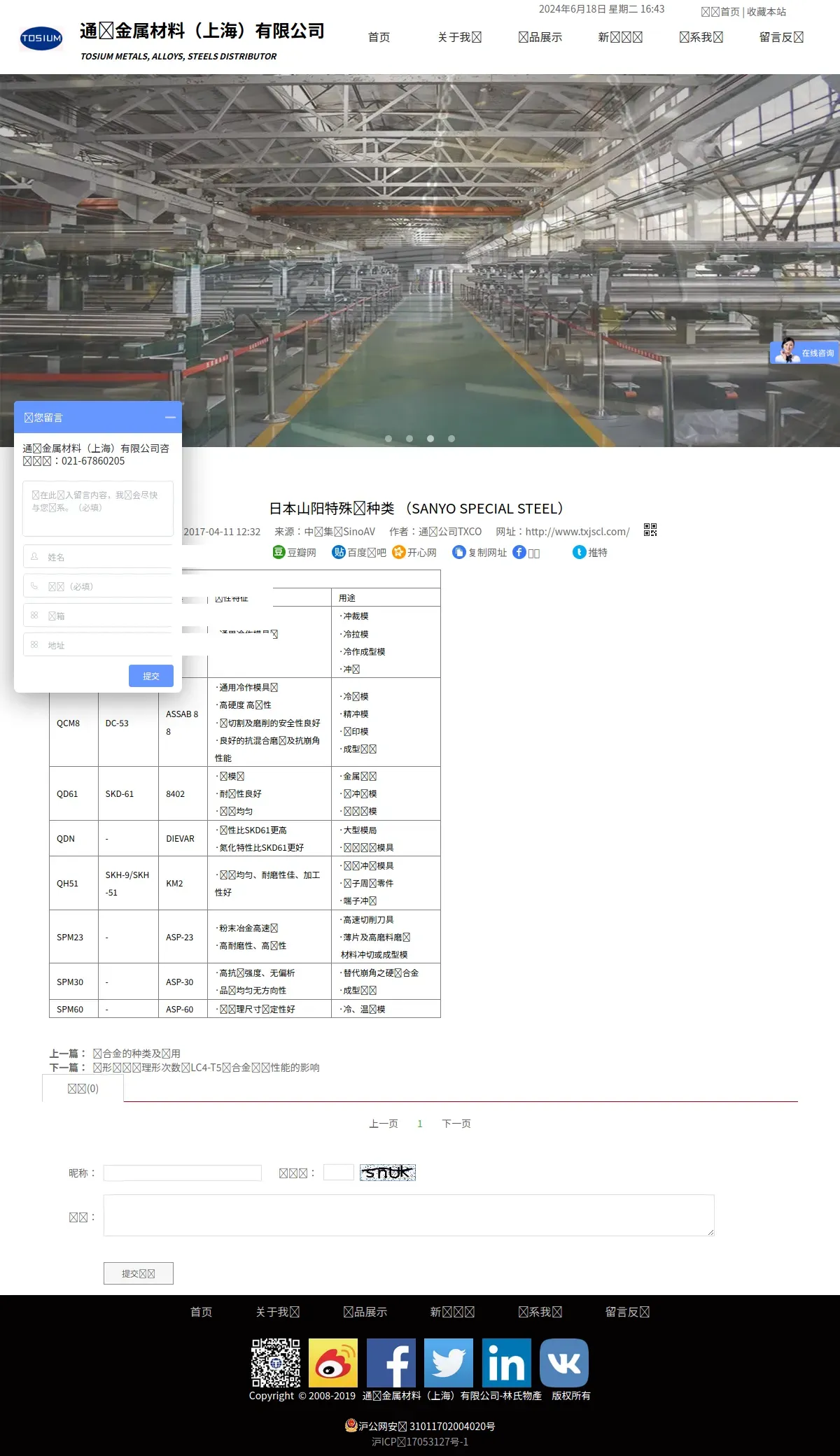
Task: Minimize the message popup panel
Action: tap(170, 417)
